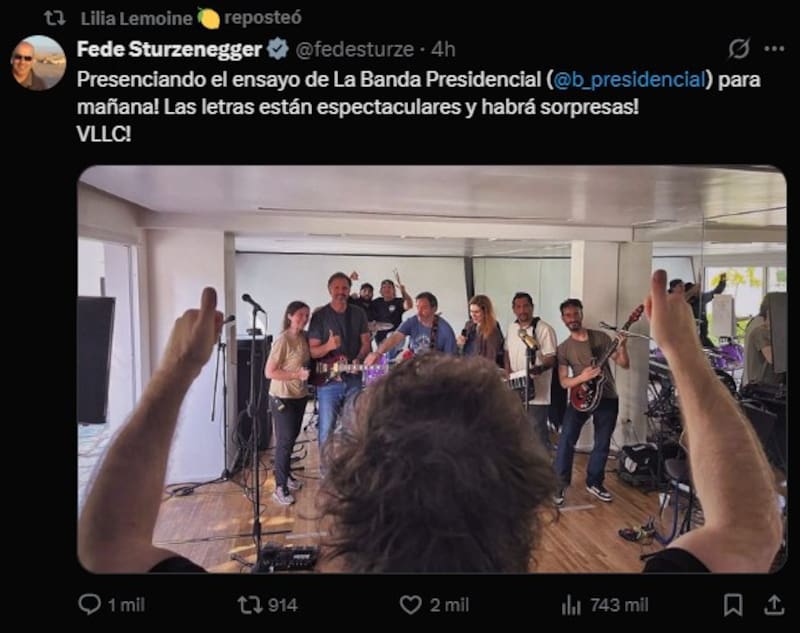
Task: Click the blue verified badge
Action: (278, 49)
